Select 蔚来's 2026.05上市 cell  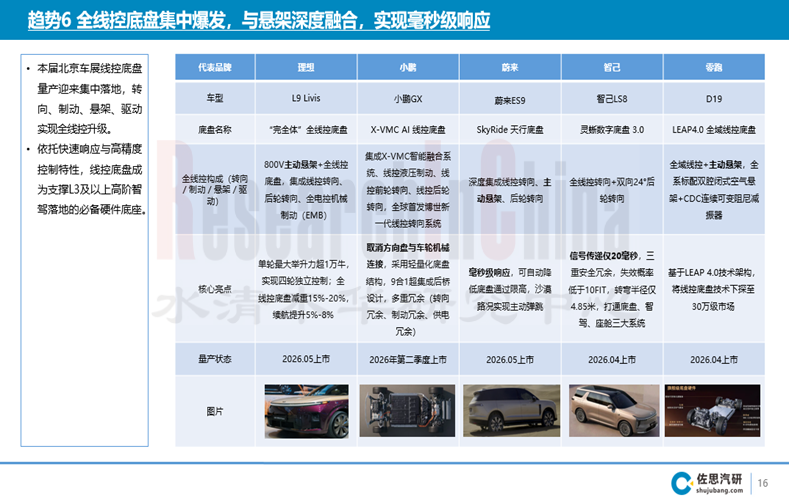coord(510,359)
